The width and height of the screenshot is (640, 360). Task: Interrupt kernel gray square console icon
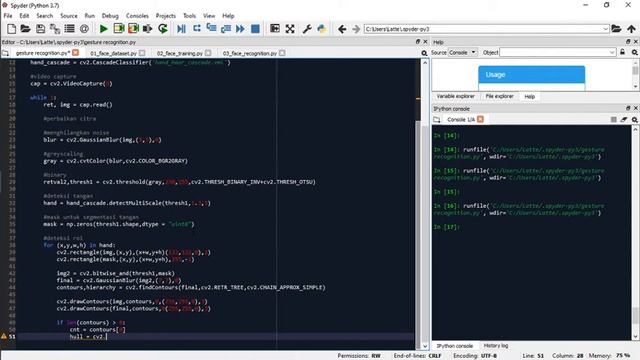click(x=613, y=120)
